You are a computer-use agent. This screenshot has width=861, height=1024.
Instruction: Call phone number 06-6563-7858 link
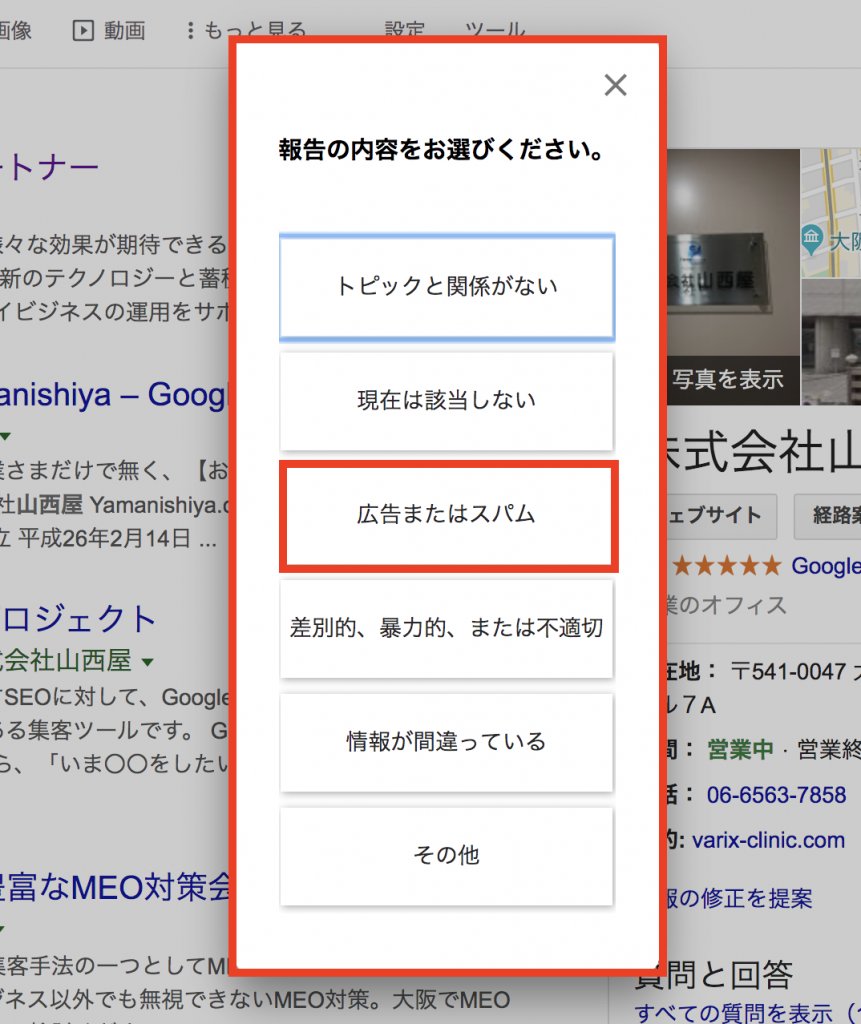(x=776, y=795)
